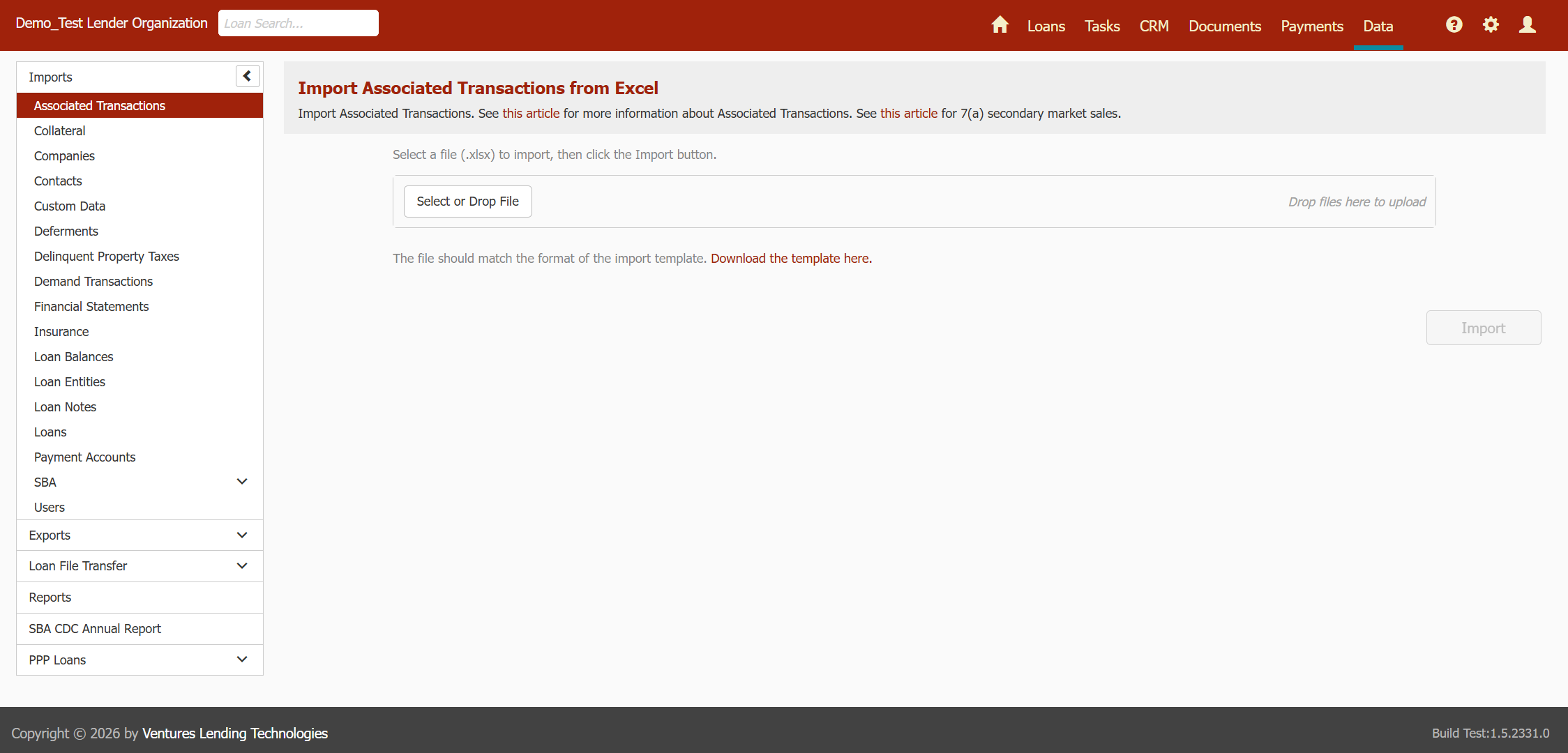Screen dimensions: 1568x753
Task: Expand the SBA submenu chevron
Action: (242, 482)
